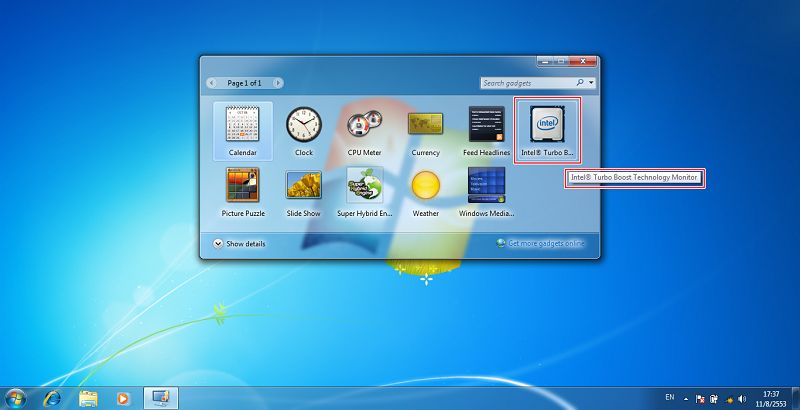
Task: Expand Show details panel
Action: tap(239, 243)
